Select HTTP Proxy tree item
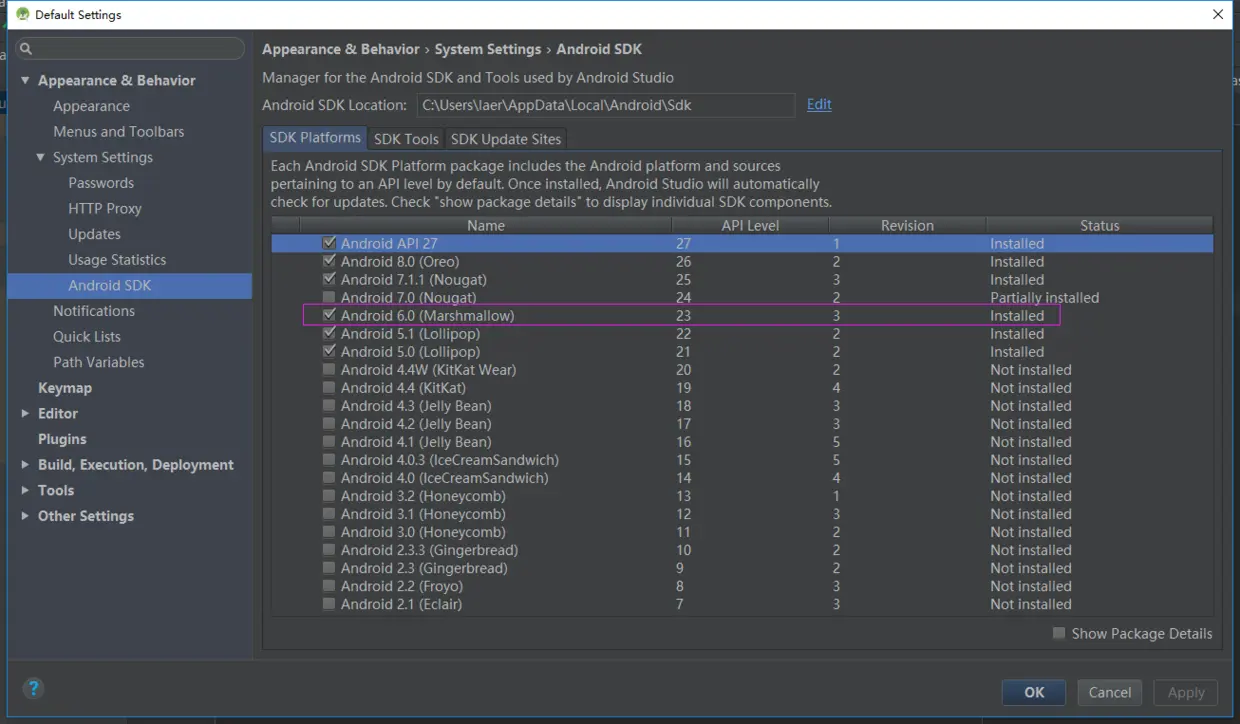 pos(105,208)
